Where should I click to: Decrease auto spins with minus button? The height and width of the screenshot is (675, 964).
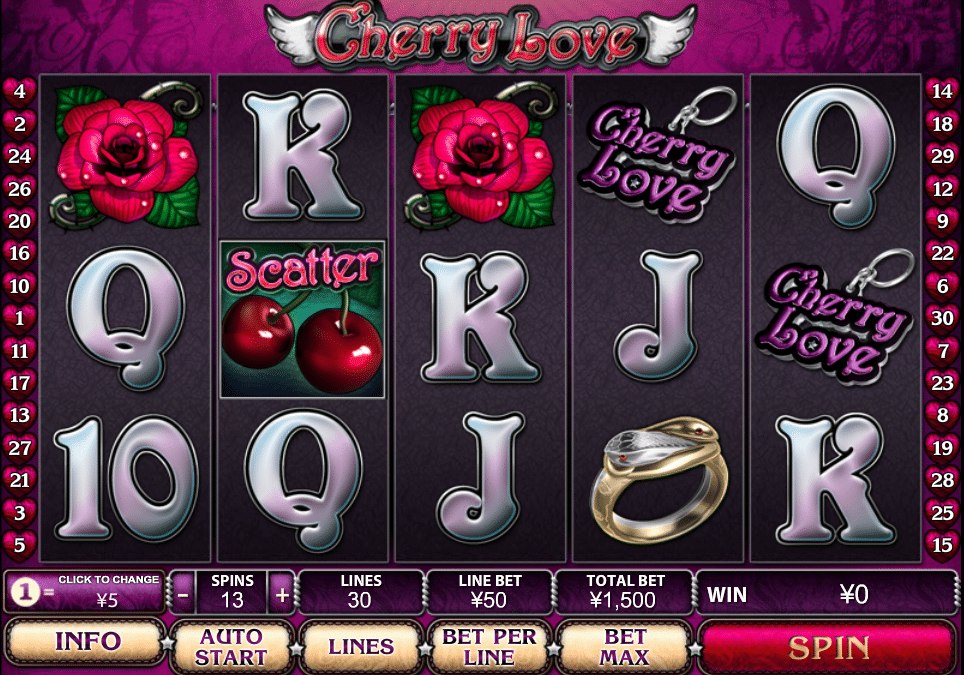coord(183,593)
